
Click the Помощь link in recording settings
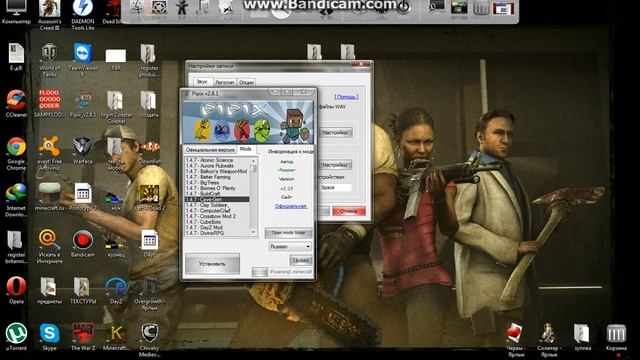pos(347,97)
